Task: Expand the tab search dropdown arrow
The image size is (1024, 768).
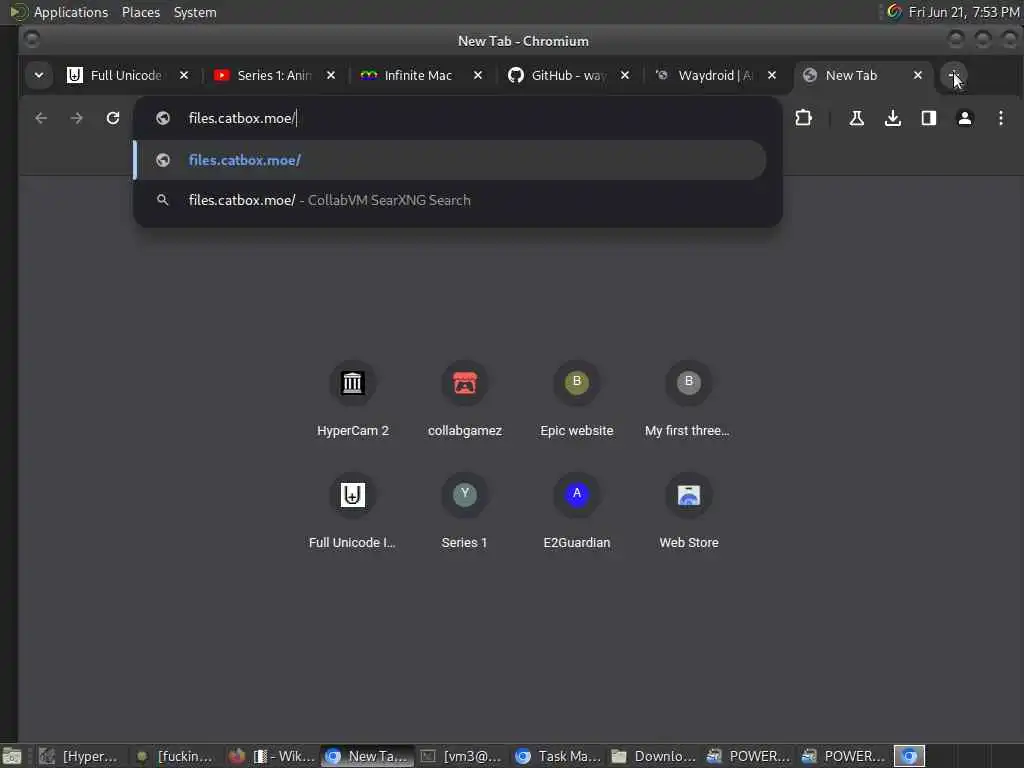Action: pos(39,75)
